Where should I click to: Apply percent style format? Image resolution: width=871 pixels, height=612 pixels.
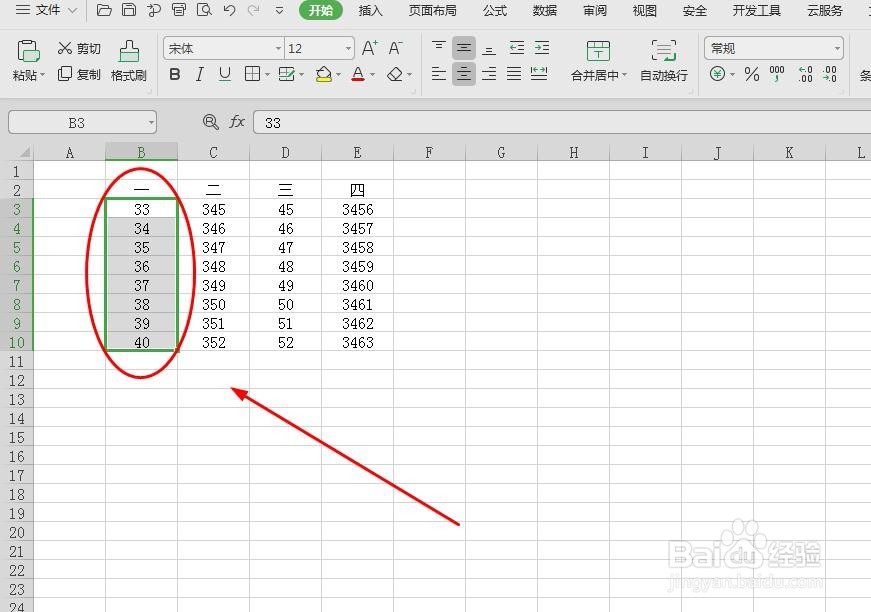click(x=752, y=74)
